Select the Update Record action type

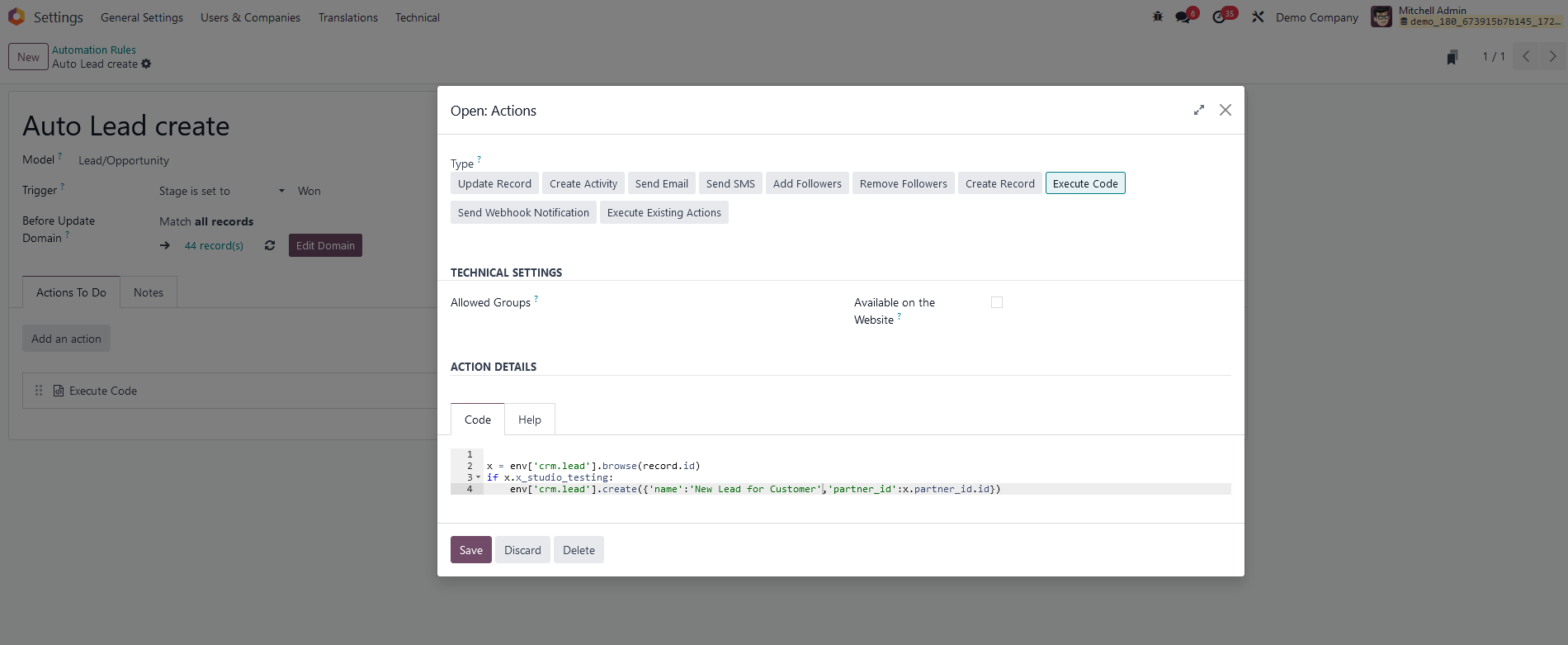495,183
